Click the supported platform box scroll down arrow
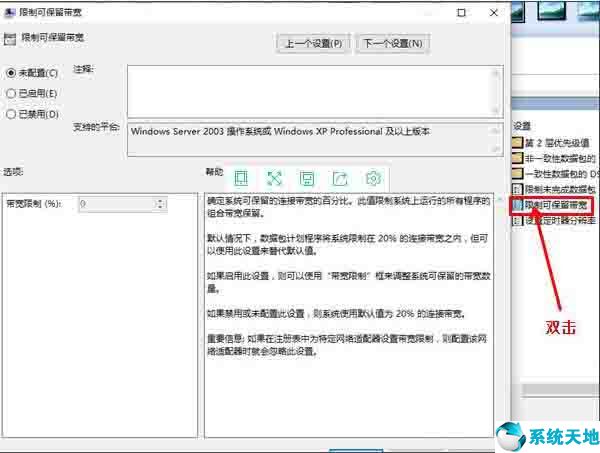Image resolution: width=600 pixels, height=453 pixels. tap(496, 149)
